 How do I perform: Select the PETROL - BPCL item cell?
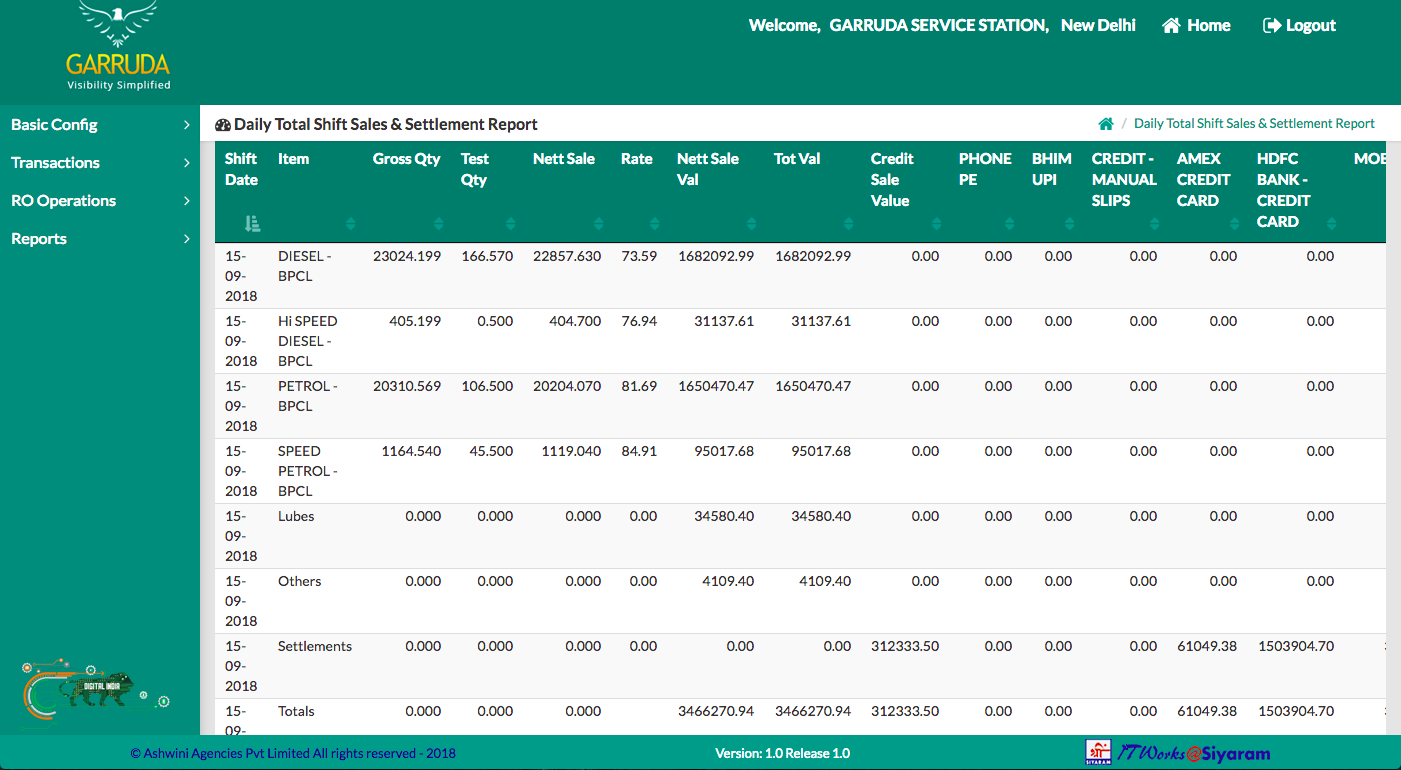307,396
